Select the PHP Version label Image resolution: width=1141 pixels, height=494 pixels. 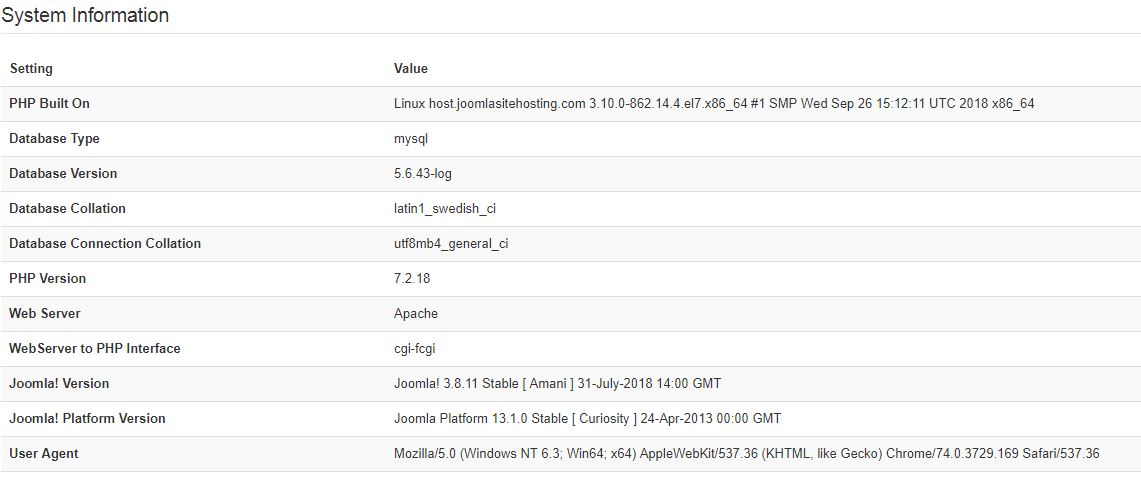47,278
